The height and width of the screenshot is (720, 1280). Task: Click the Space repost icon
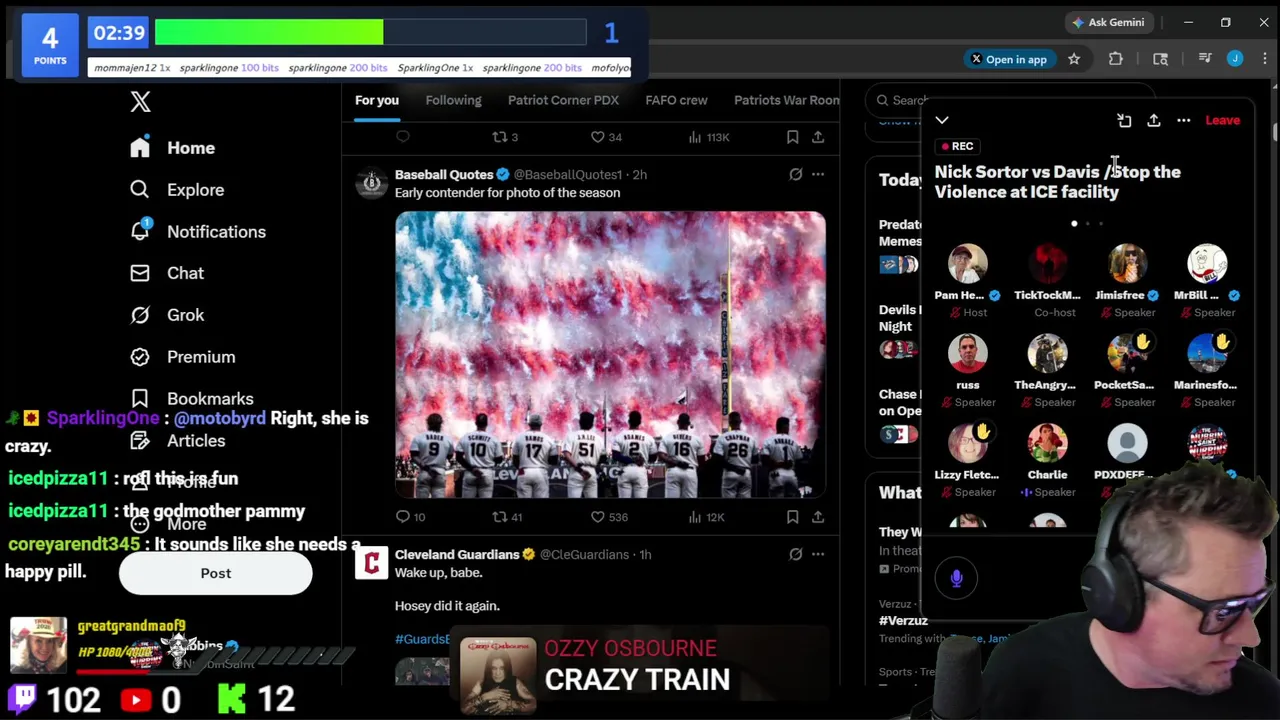click(1124, 120)
